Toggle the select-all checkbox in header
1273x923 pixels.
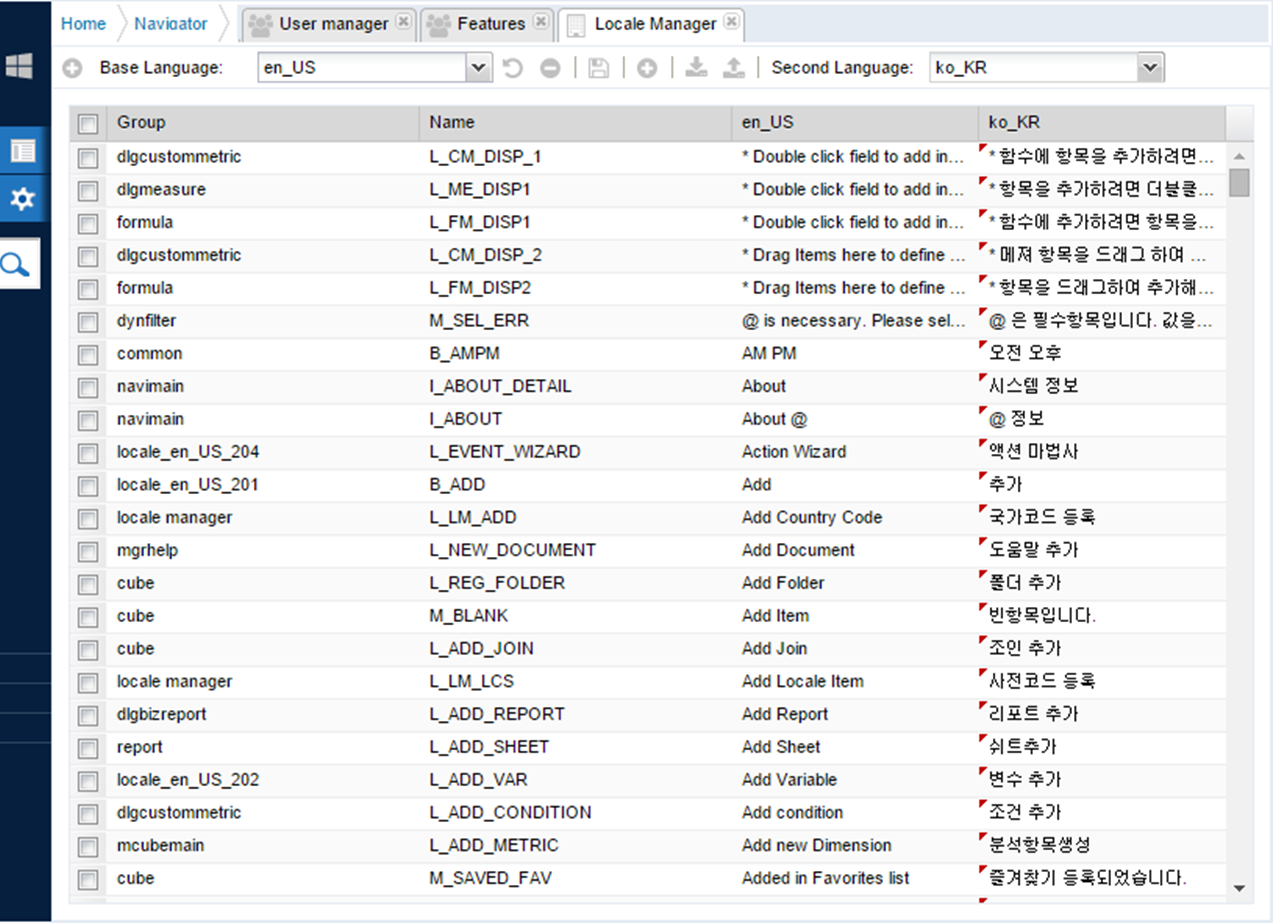tap(88, 123)
